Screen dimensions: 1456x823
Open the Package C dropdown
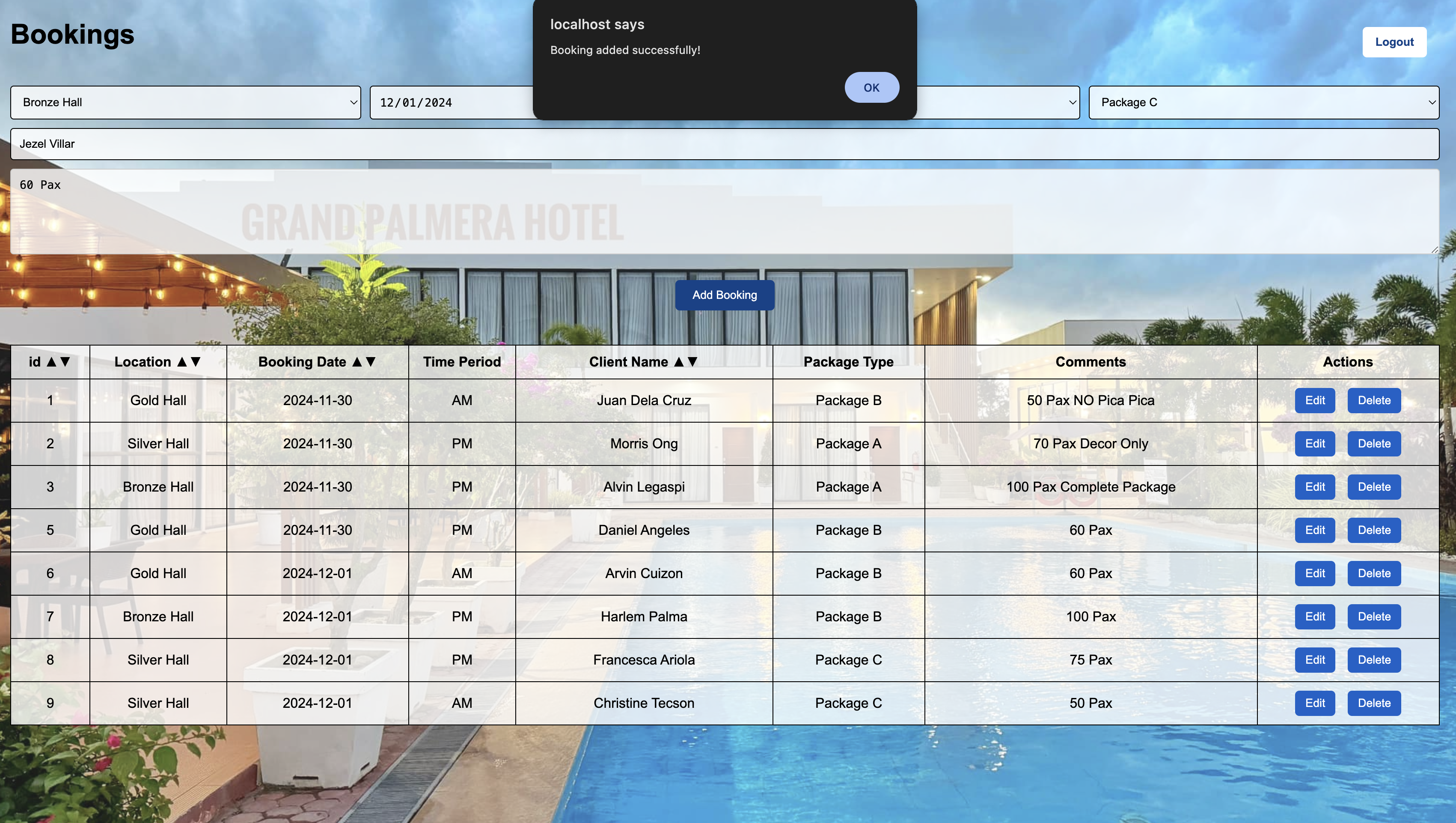(1263, 102)
